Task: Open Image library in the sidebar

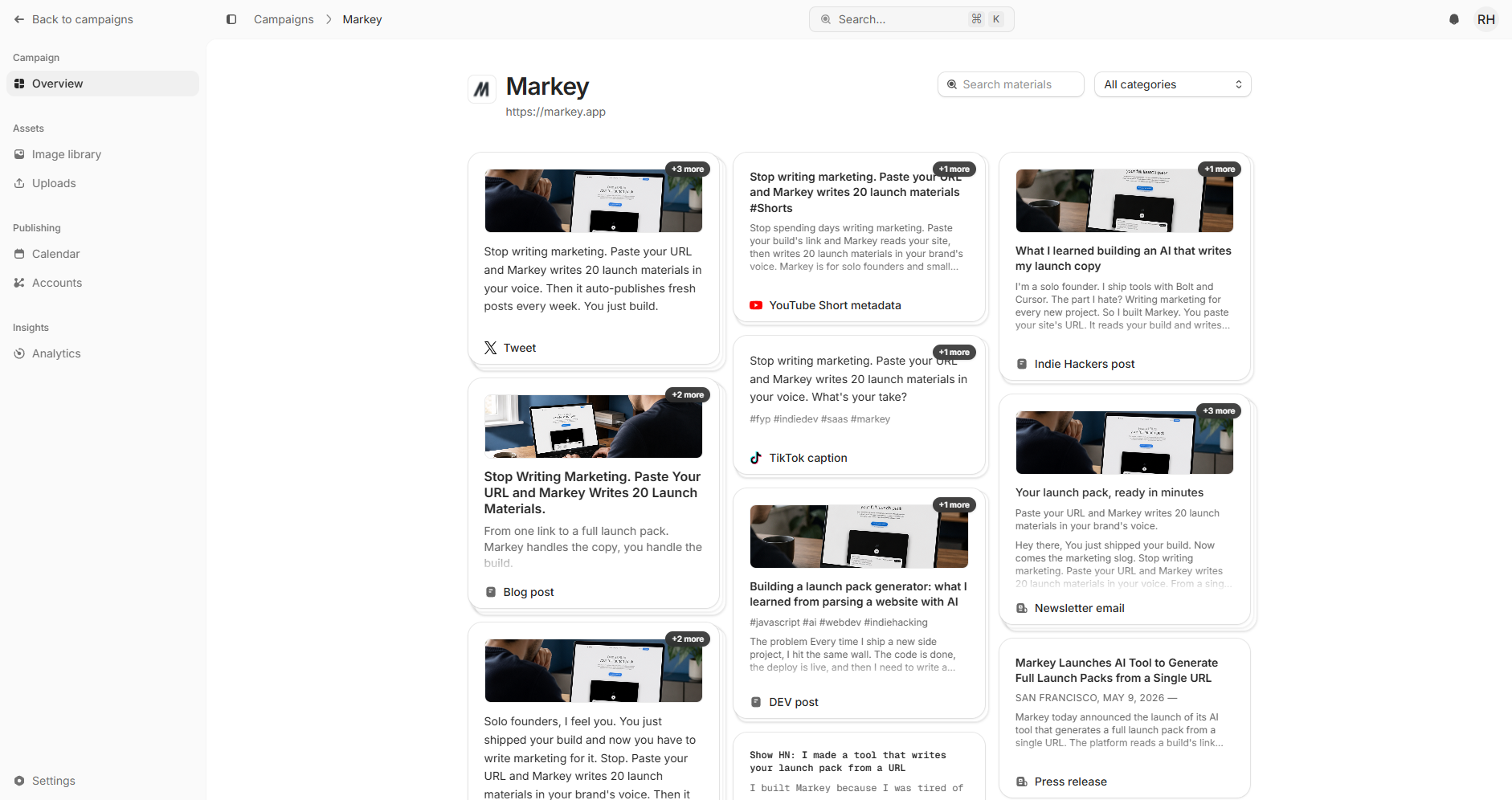Action: (x=103, y=154)
